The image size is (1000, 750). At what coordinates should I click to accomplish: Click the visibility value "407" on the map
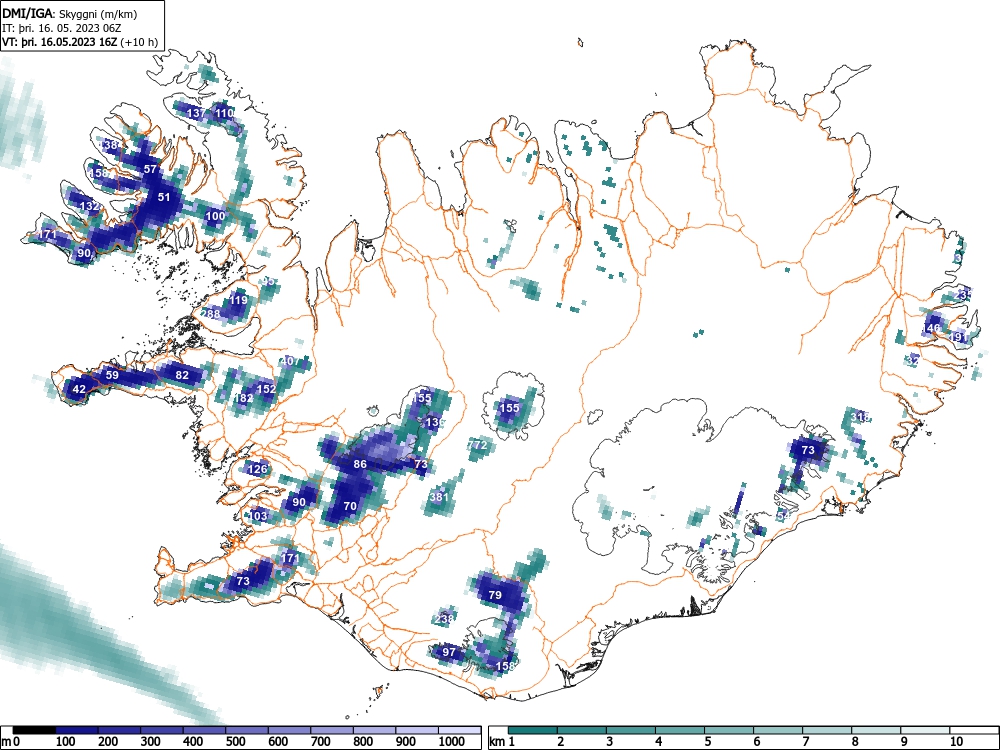pos(290,362)
